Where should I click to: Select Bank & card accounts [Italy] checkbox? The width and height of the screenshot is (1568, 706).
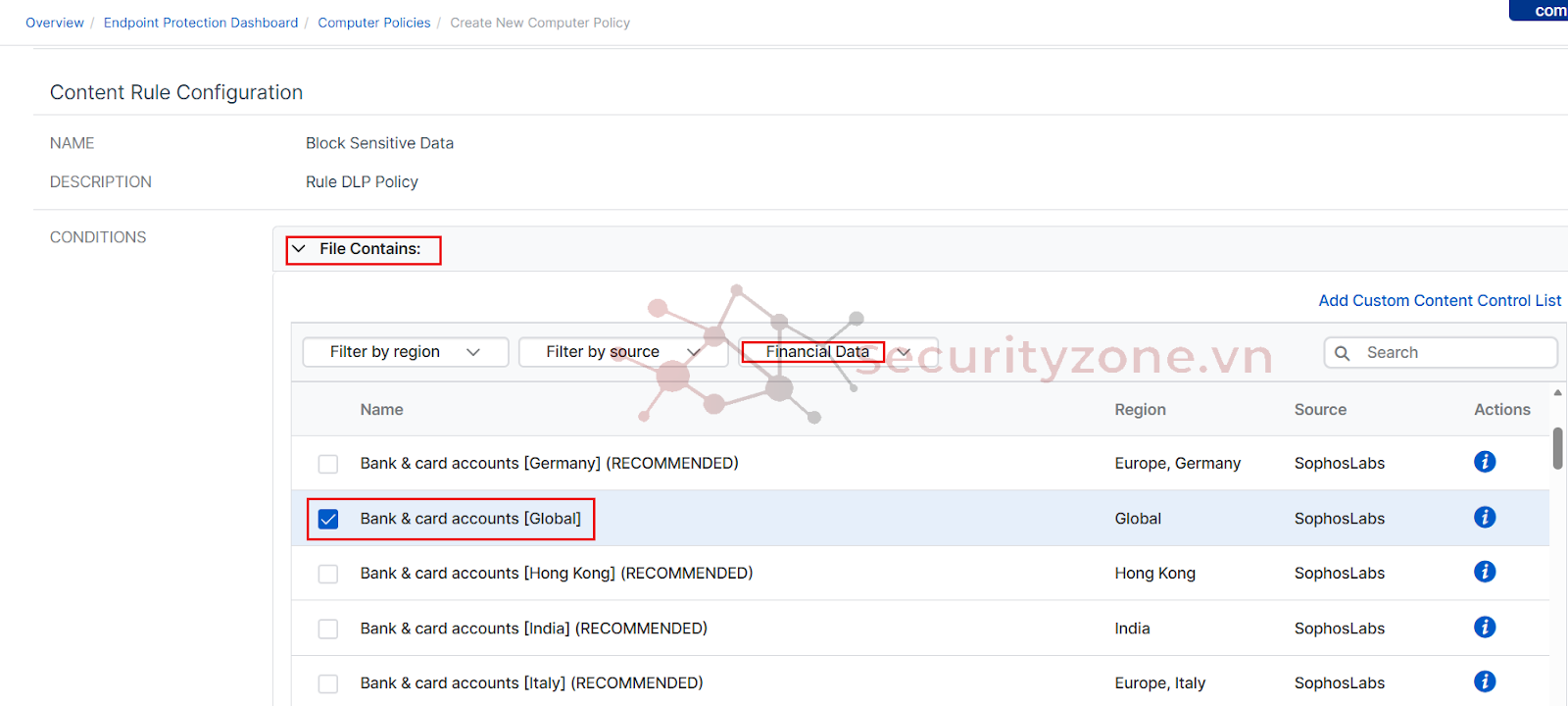click(x=328, y=683)
